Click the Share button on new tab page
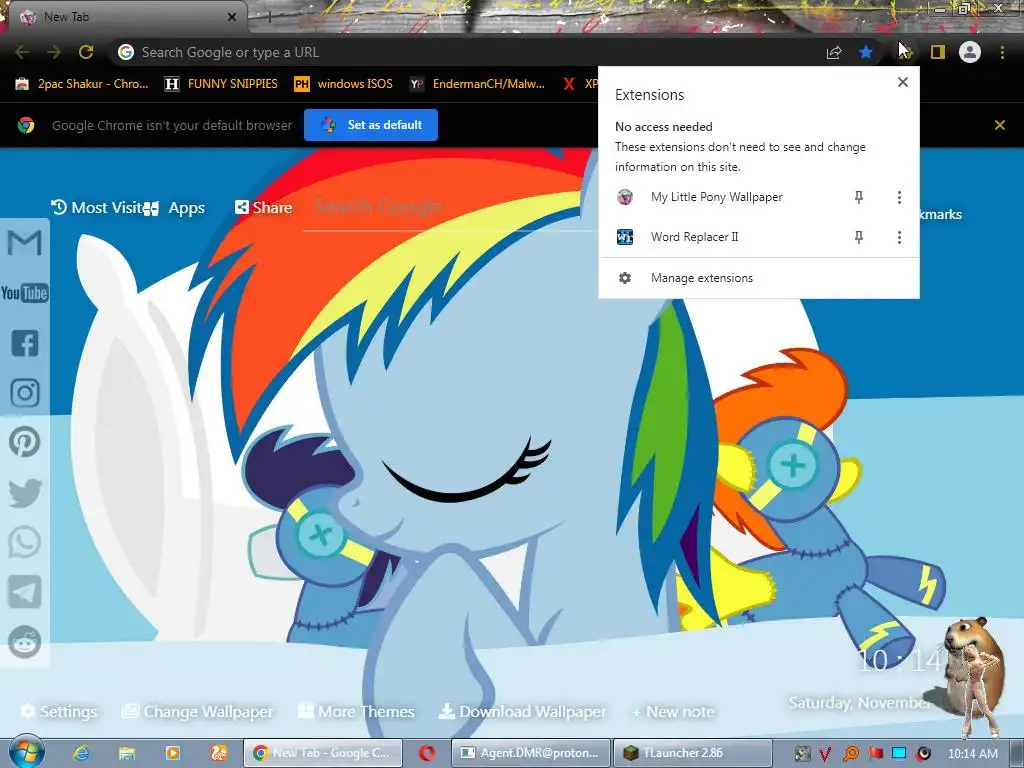This screenshot has height=768, width=1024. [263, 208]
